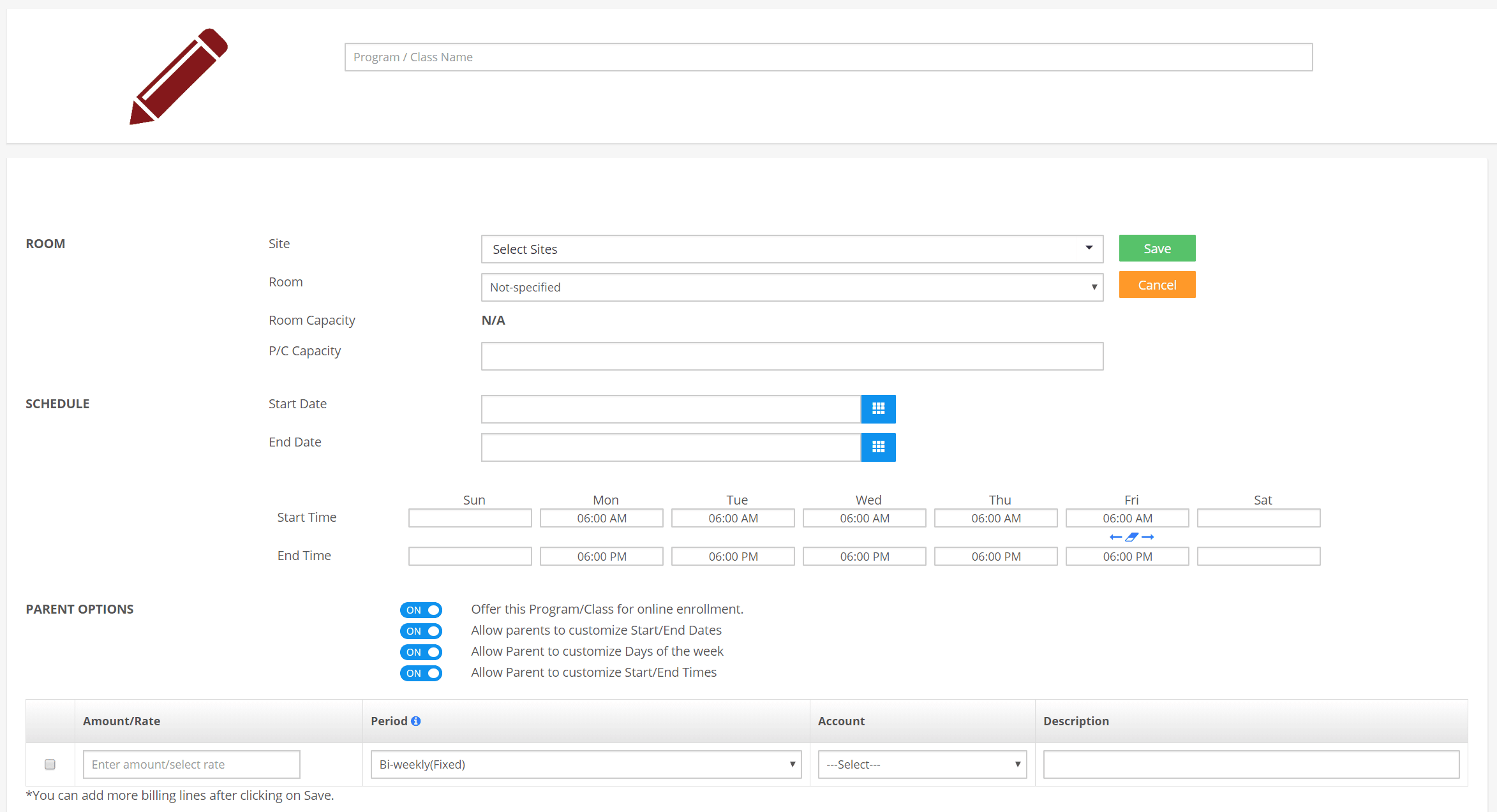Image resolution: width=1497 pixels, height=812 pixels.
Task: Click the Friday copy-right arrow icon
Action: [1148, 537]
